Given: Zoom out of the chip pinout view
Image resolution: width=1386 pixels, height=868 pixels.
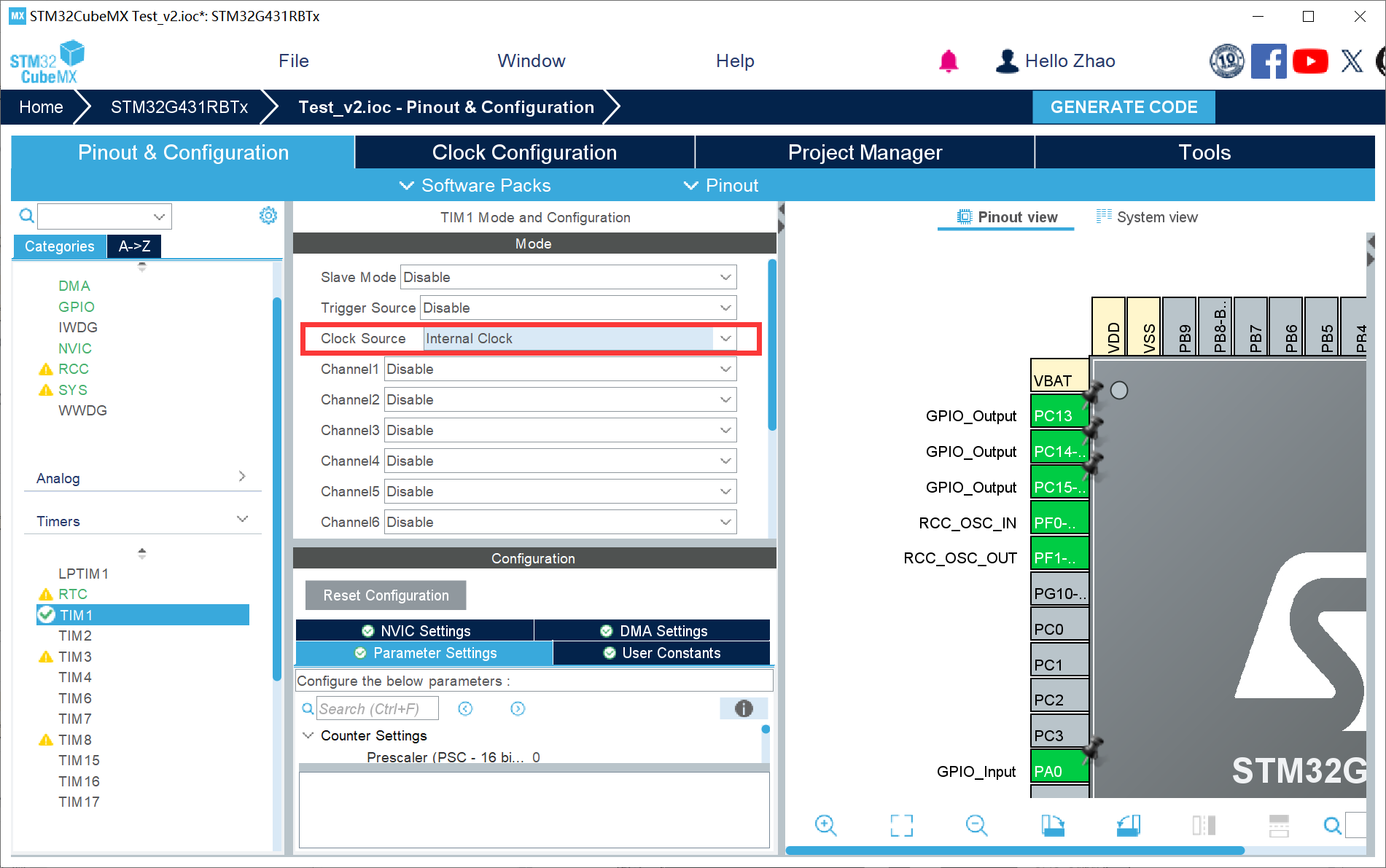Looking at the screenshot, I should click(x=976, y=825).
